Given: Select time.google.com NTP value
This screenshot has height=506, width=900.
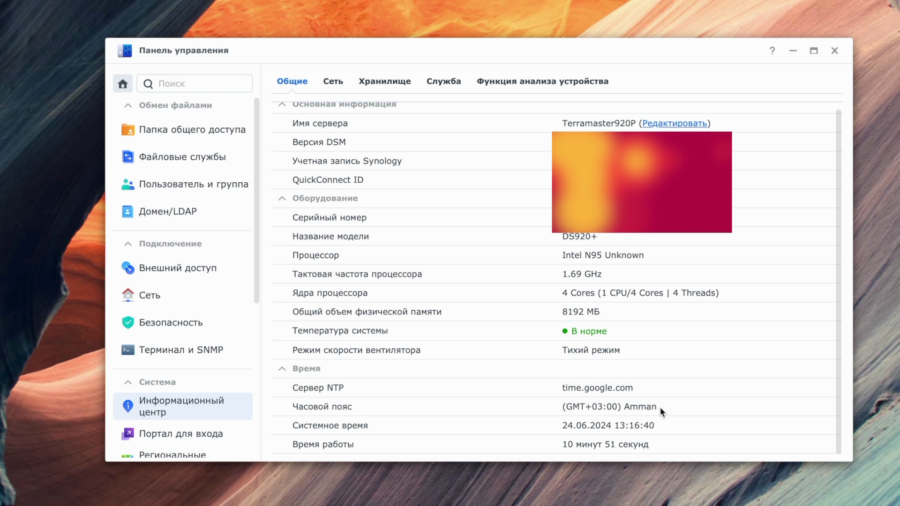Looking at the screenshot, I should tap(598, 388).
